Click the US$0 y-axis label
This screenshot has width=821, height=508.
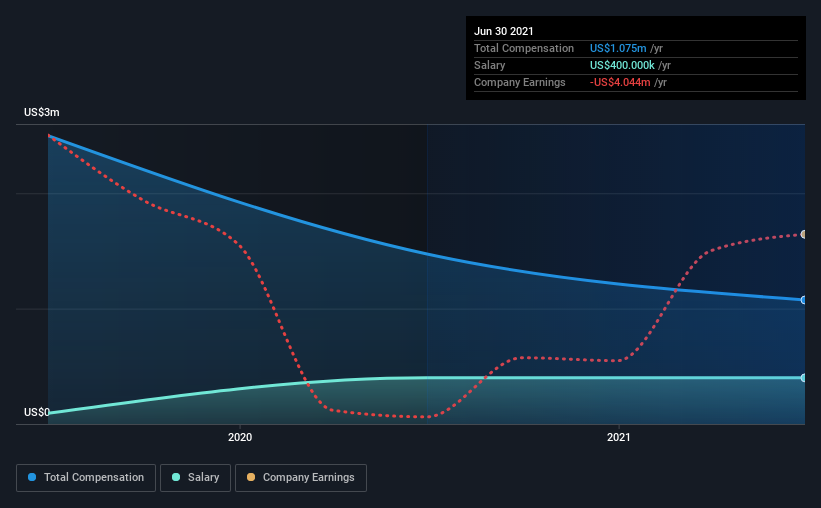(x=37, y=412)
